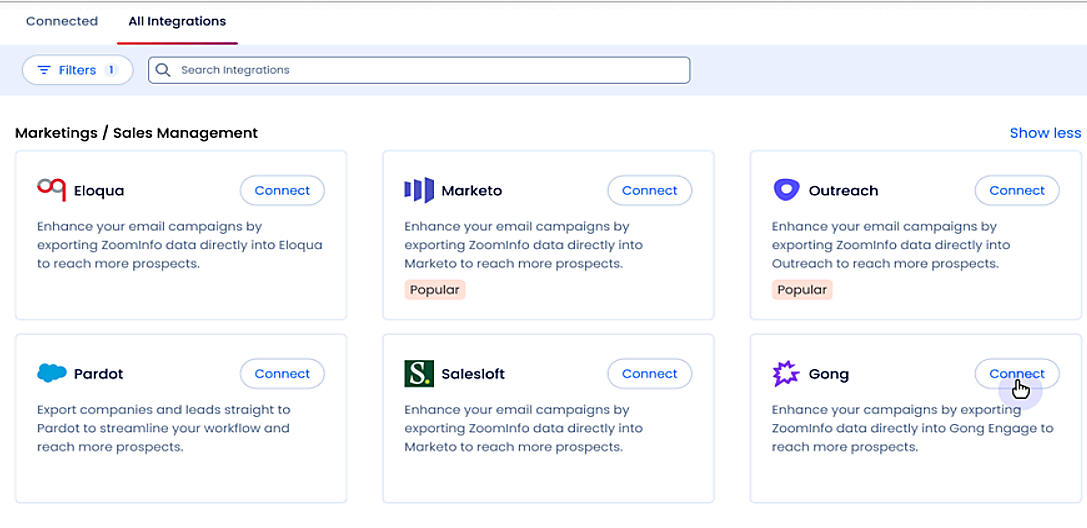1087x528 pixels.
Task: Click the Outreach card description text
Action: (891, 245)
